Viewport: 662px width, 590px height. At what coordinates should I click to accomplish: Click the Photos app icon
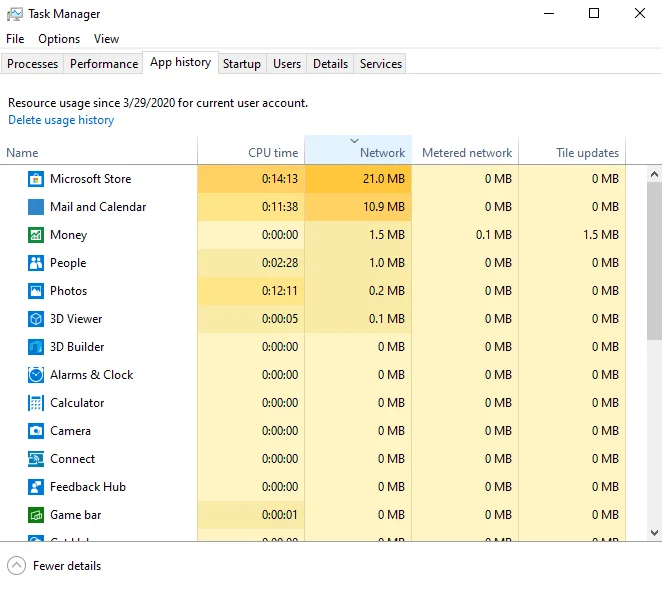pyautogui.click(x=36, y=291)
